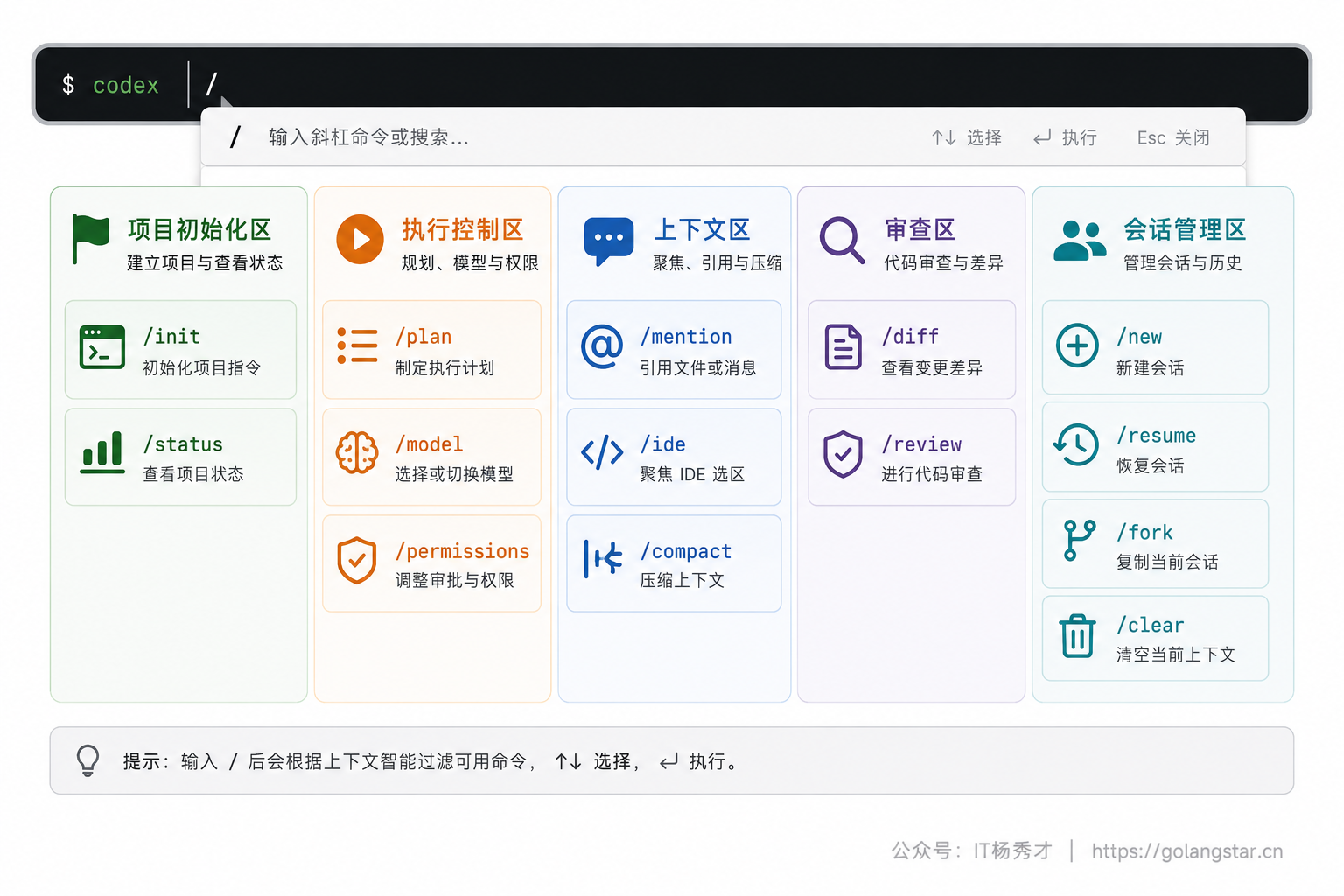Image resolution: width=1344 pixels, height=896 pixels.
Task: Click the 聚焦、引用与压缩 subtitle
Action: click(x=717, y=263)
